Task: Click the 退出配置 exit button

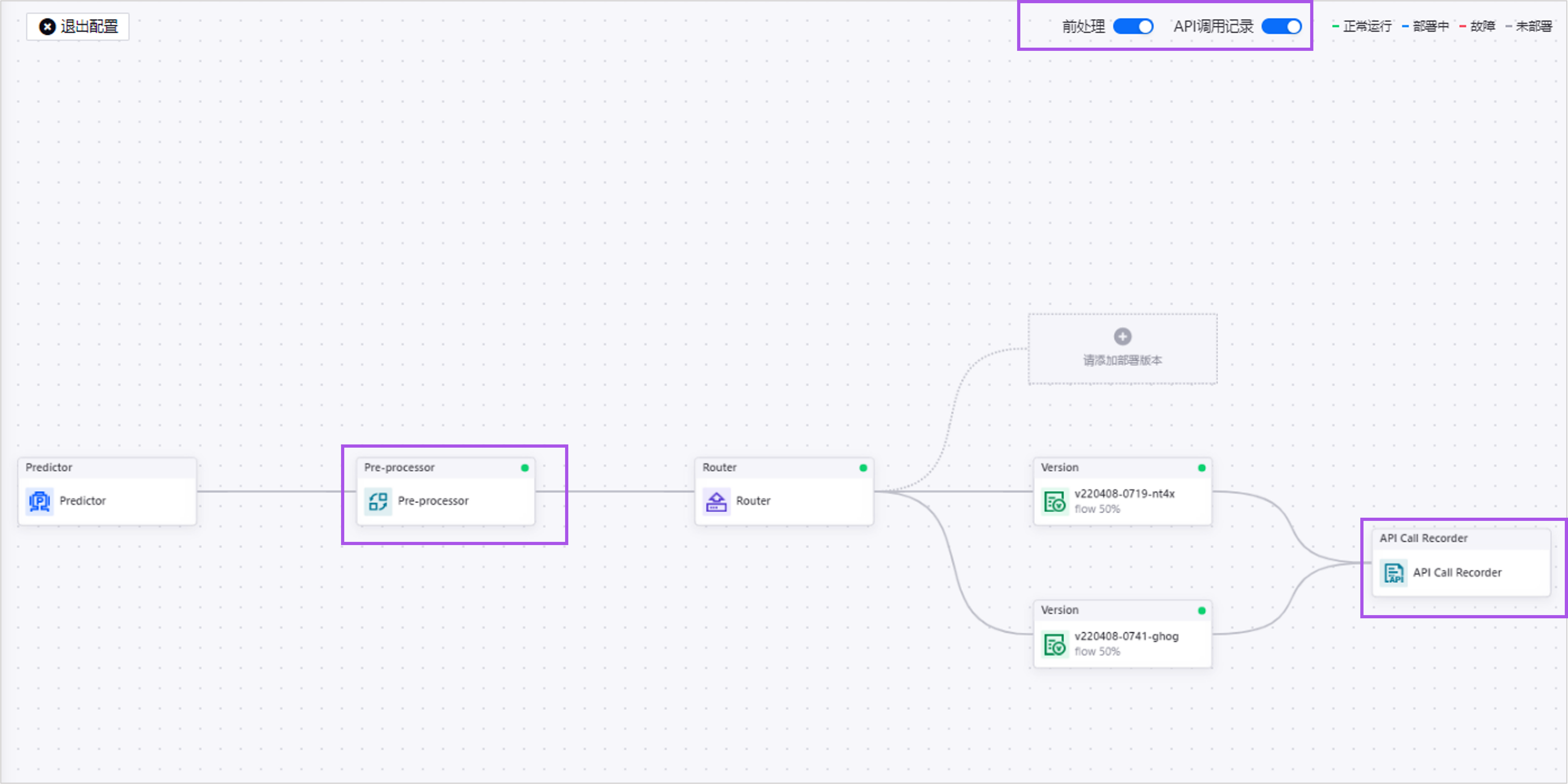Action: click(80, 27)
